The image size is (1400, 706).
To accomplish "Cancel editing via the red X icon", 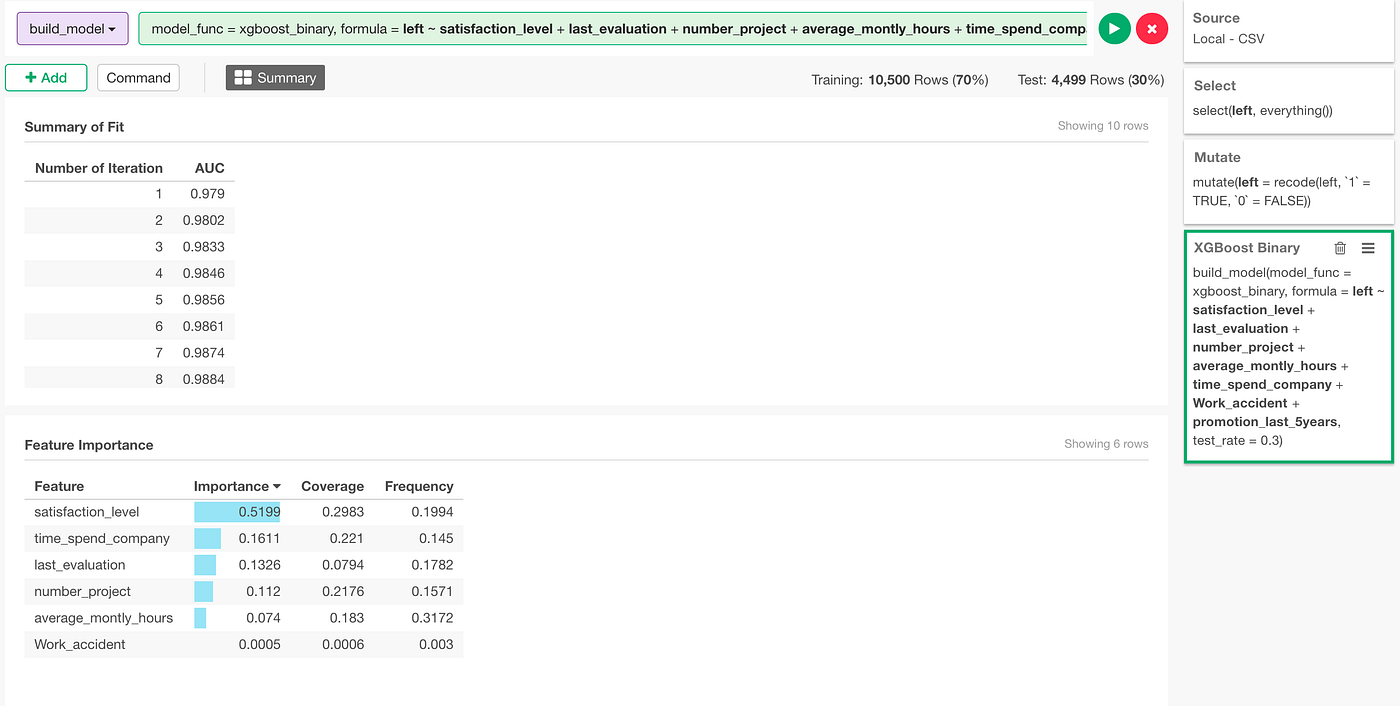I will click(x=1152, y=28).
